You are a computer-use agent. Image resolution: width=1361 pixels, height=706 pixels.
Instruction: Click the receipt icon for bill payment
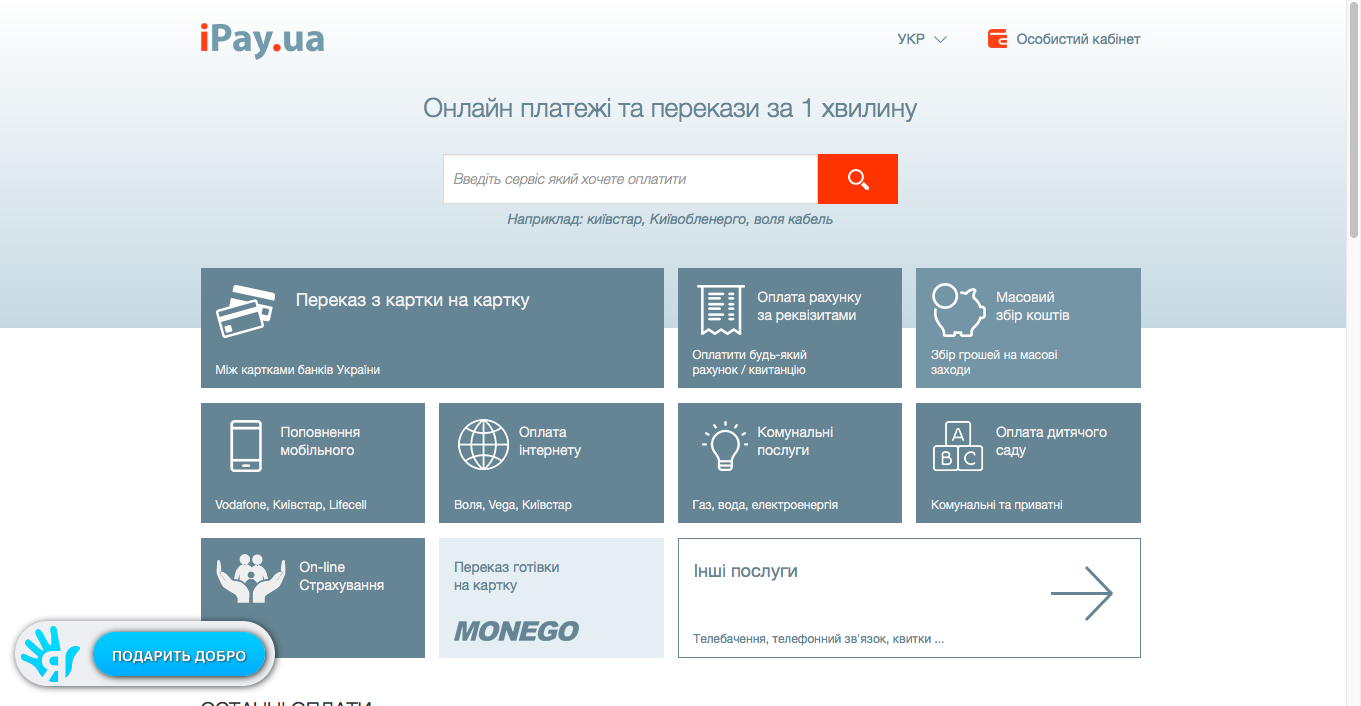719,310
